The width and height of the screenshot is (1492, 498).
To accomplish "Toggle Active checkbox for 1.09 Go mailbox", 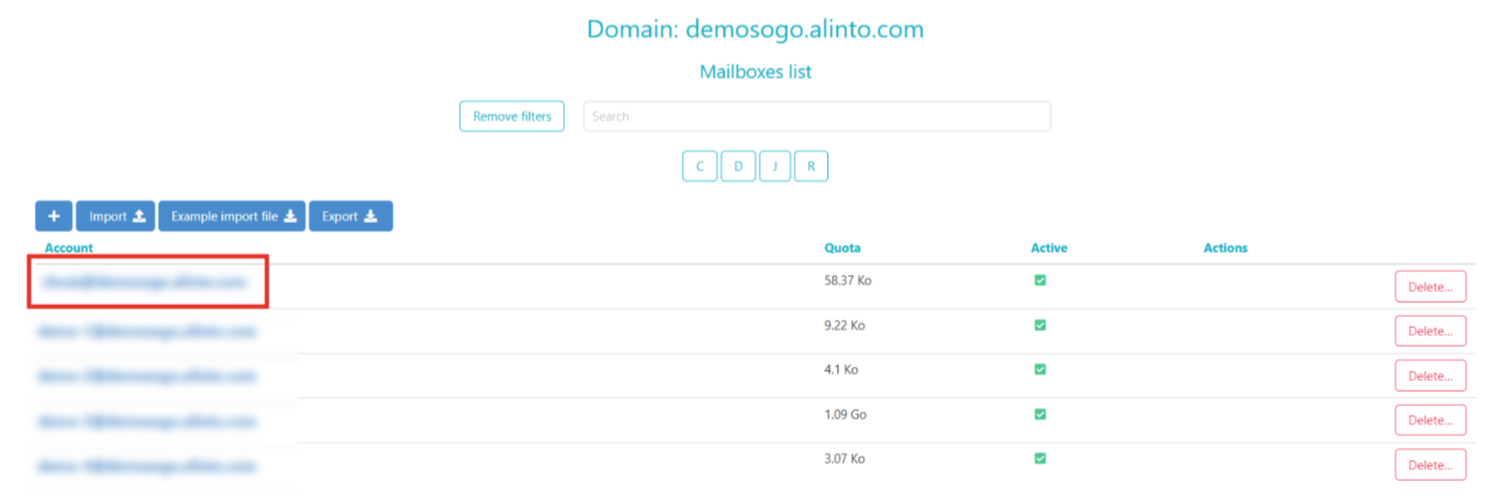I will coord(1040,414).
